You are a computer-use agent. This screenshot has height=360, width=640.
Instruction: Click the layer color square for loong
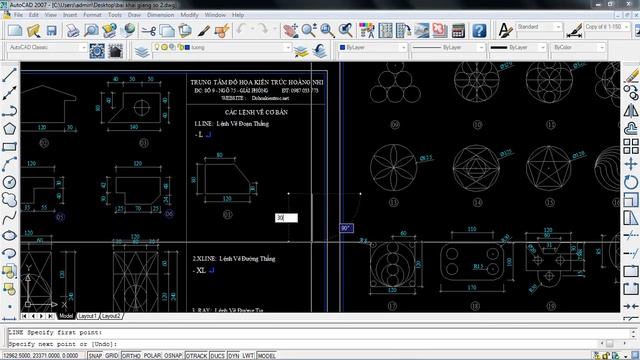[x=187, y=47]
